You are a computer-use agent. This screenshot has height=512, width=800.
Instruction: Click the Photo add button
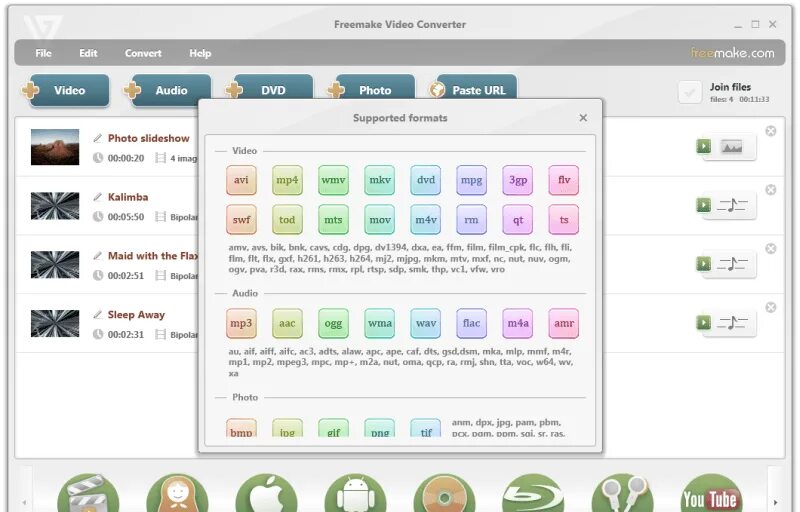coord(371,87)
